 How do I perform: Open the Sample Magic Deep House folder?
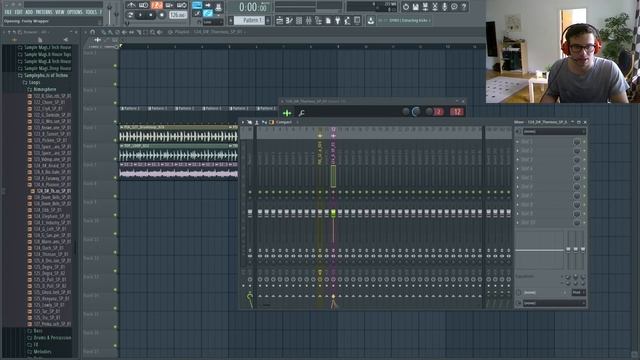pyautogui.click(x=44, y=69)
